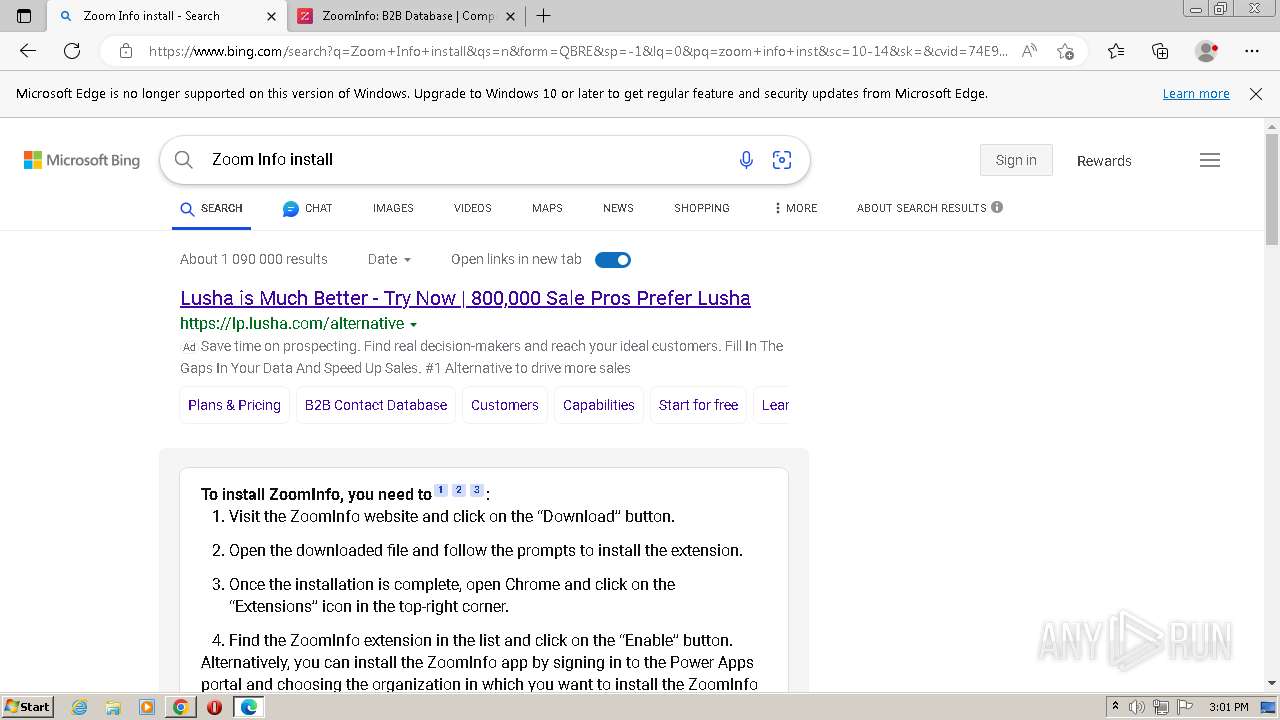1280x720 pixels.
Task: Open B2B Contact Database sitelink
Action: coord(376,405)
